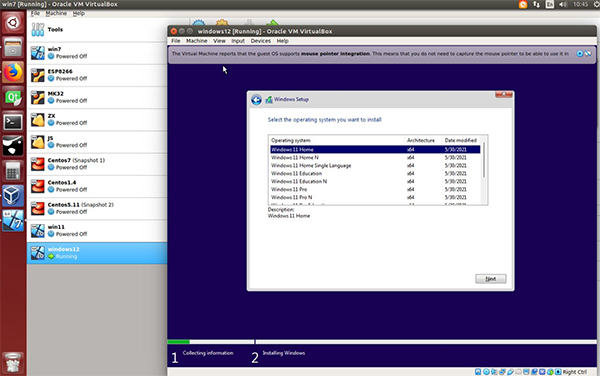Viewport: 600px width, 376px height.
Task: Click the recording status bar icon
Action: coord(534,372)
